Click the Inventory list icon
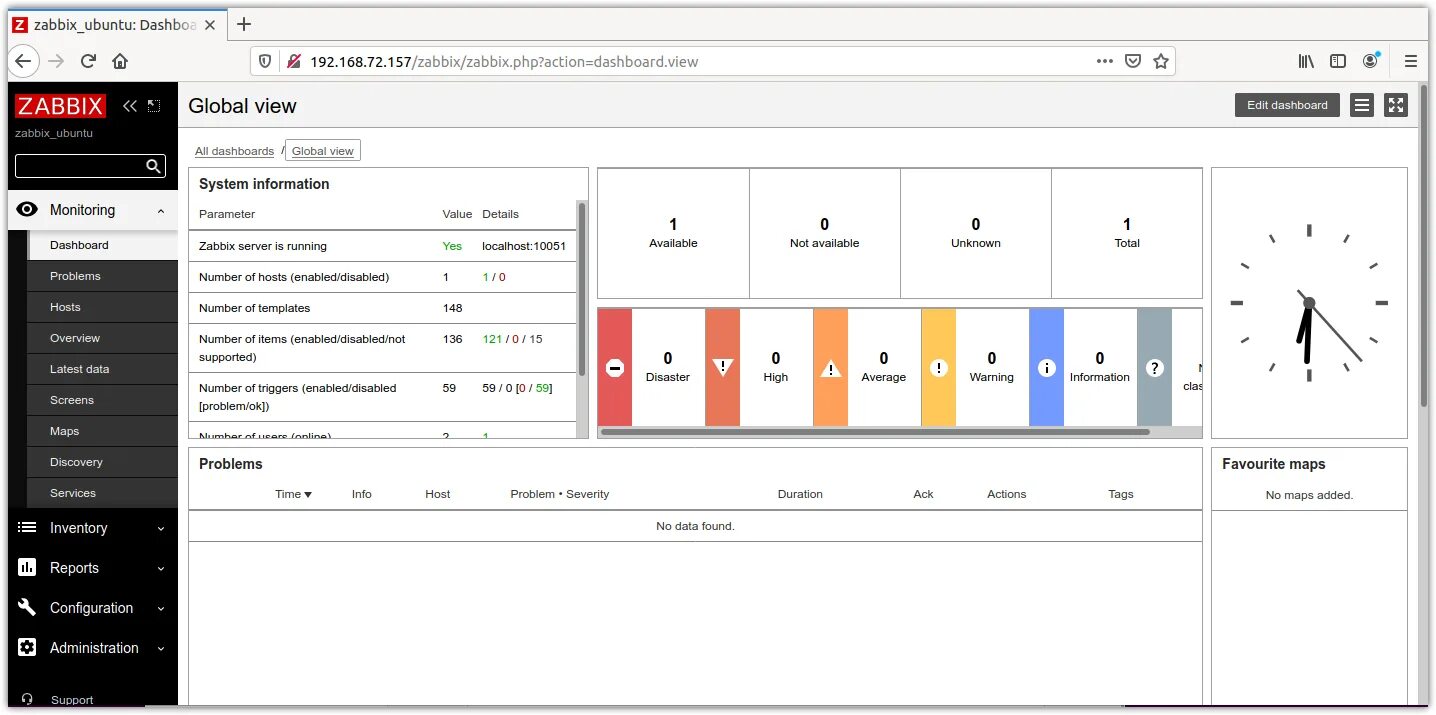Screen dimensions: 1436x715 pyautogui.click(x=27, y=528)
